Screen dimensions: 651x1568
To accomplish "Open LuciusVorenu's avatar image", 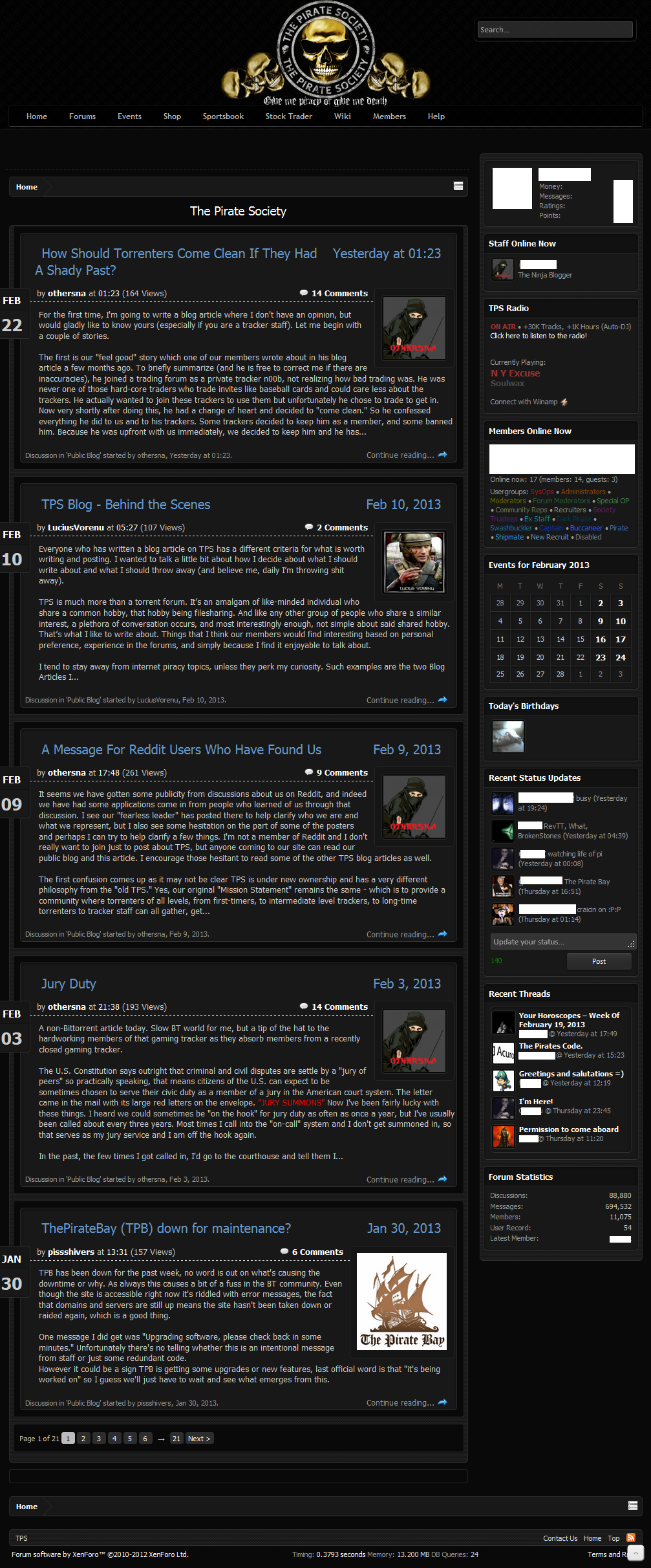I will point(414,562).
